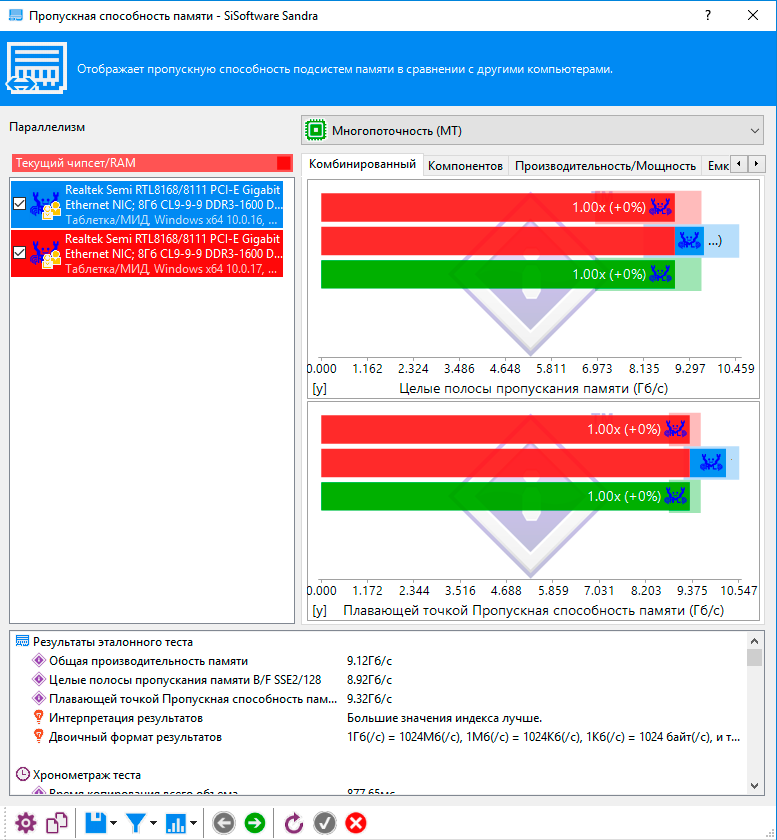Click the gray checkmark OK icon
The image size is (777, 840).
pos(324,823)
